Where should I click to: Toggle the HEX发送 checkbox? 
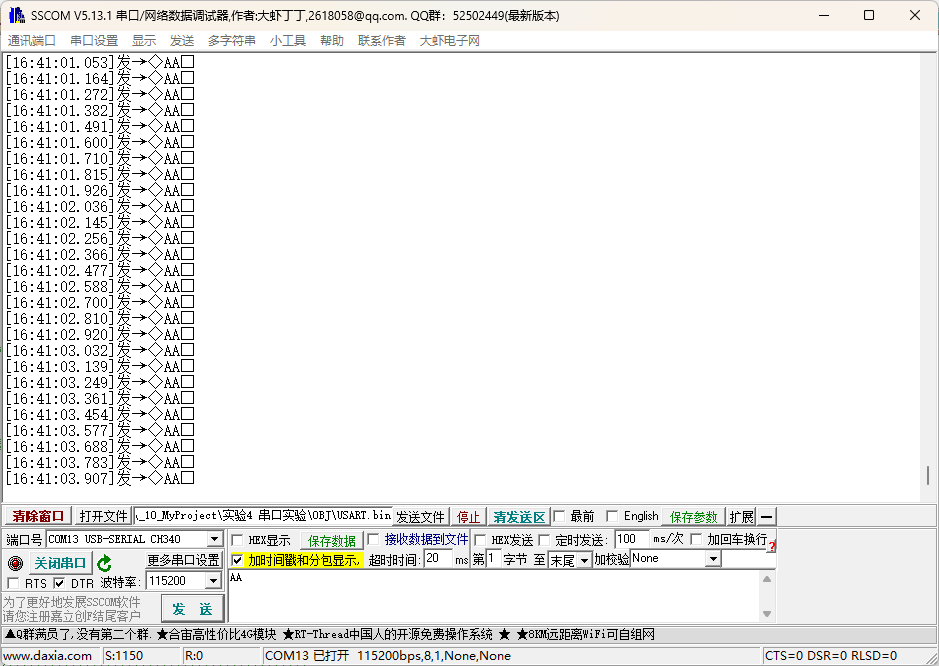pyautogui.click(x=480, y=540)
